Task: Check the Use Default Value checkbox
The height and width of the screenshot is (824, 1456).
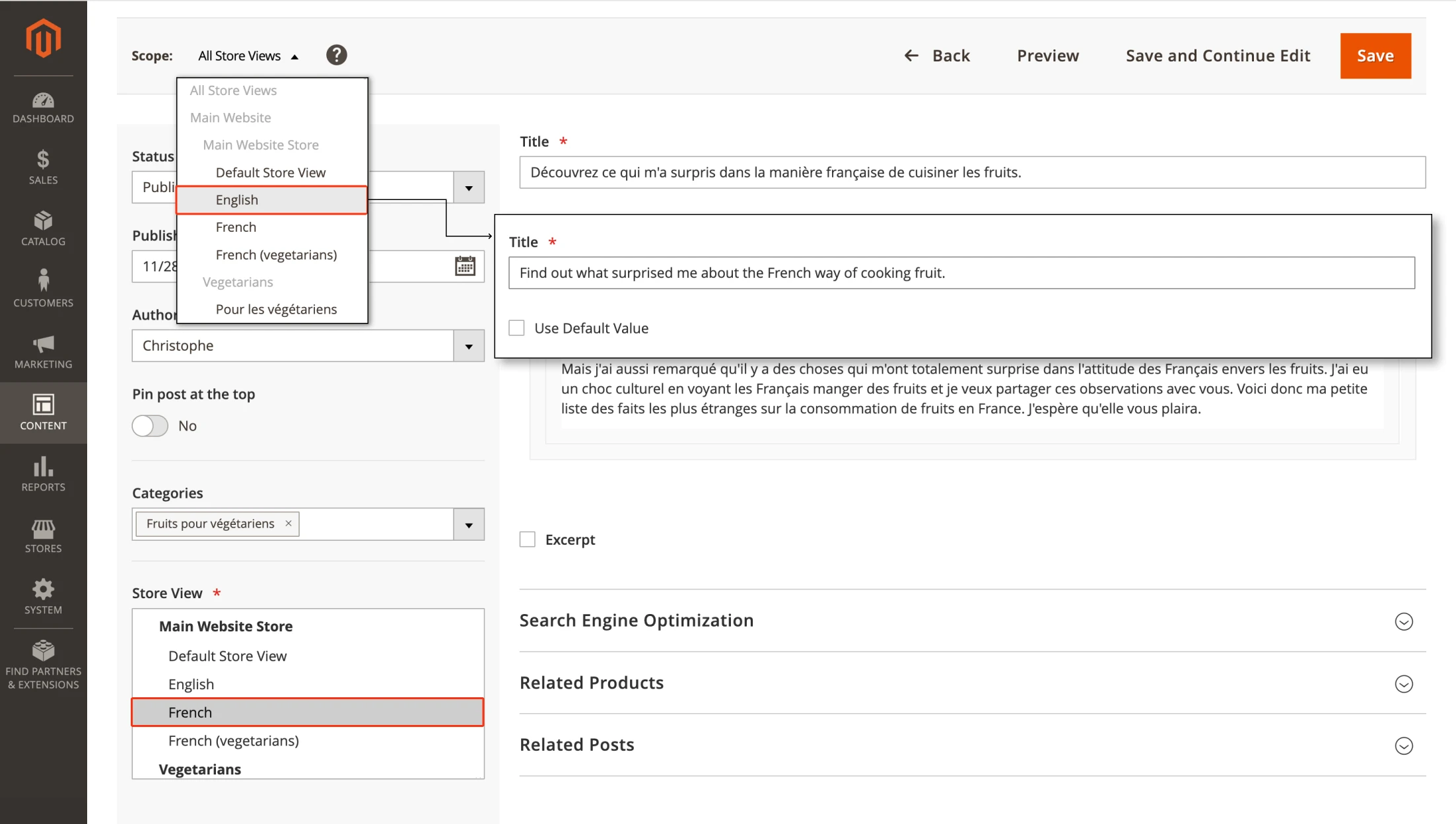Action: [x=517, y=327]
